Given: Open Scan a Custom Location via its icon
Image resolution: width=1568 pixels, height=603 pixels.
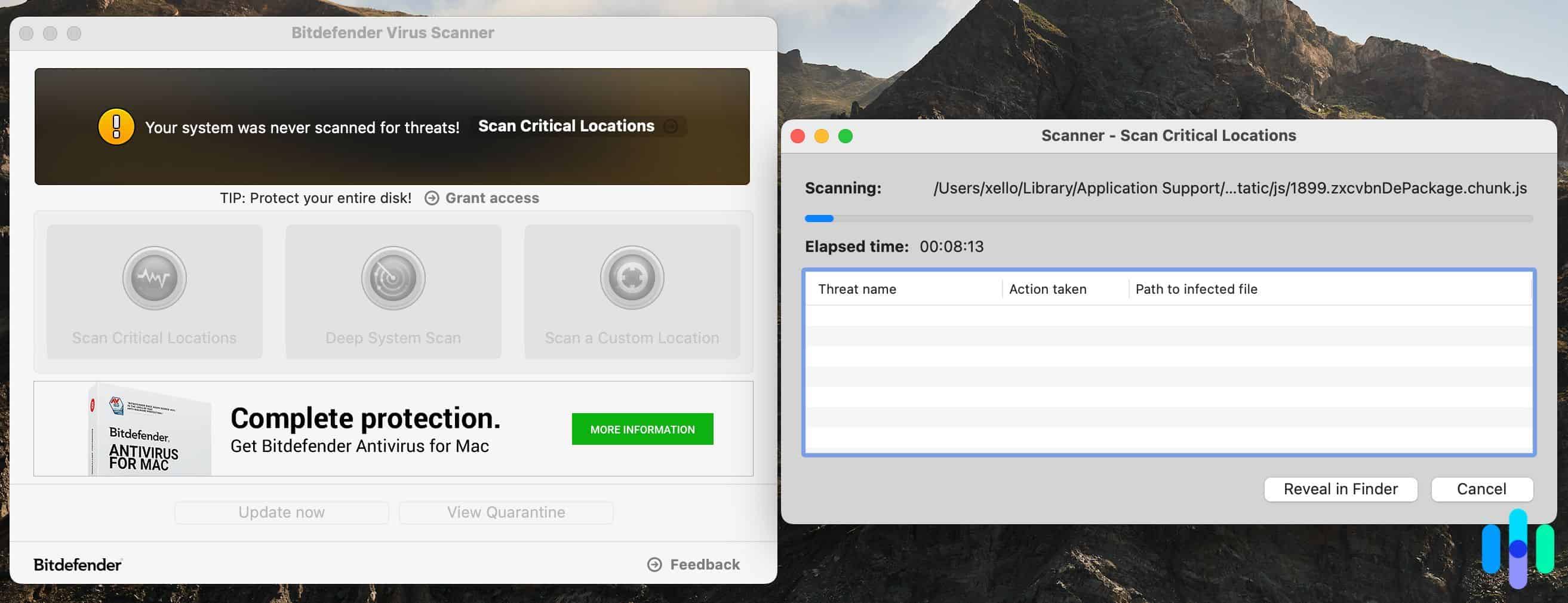Looking at the screenshot, I should 631,278.
